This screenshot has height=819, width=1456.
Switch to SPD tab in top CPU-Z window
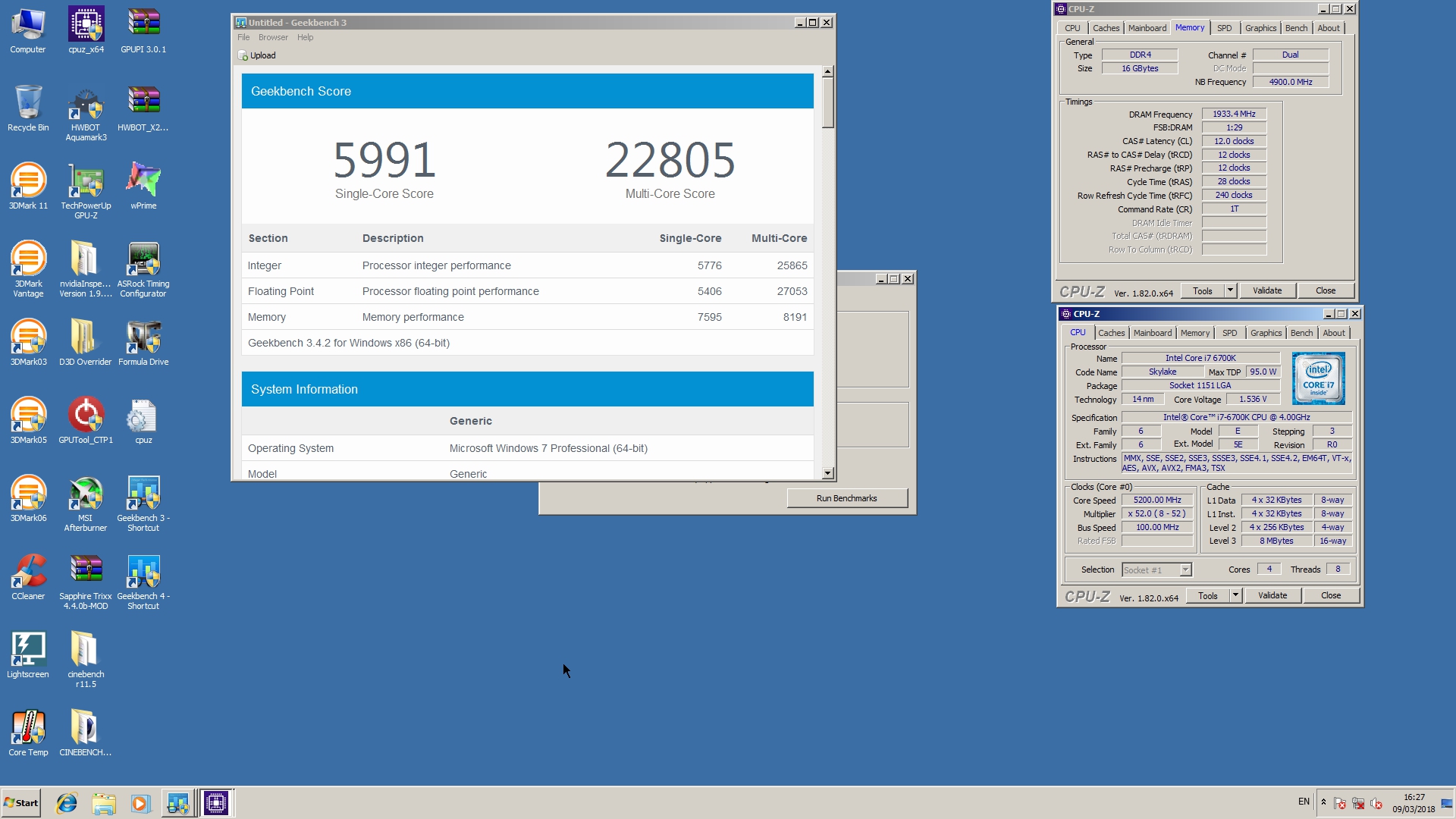coord(1224,28)
